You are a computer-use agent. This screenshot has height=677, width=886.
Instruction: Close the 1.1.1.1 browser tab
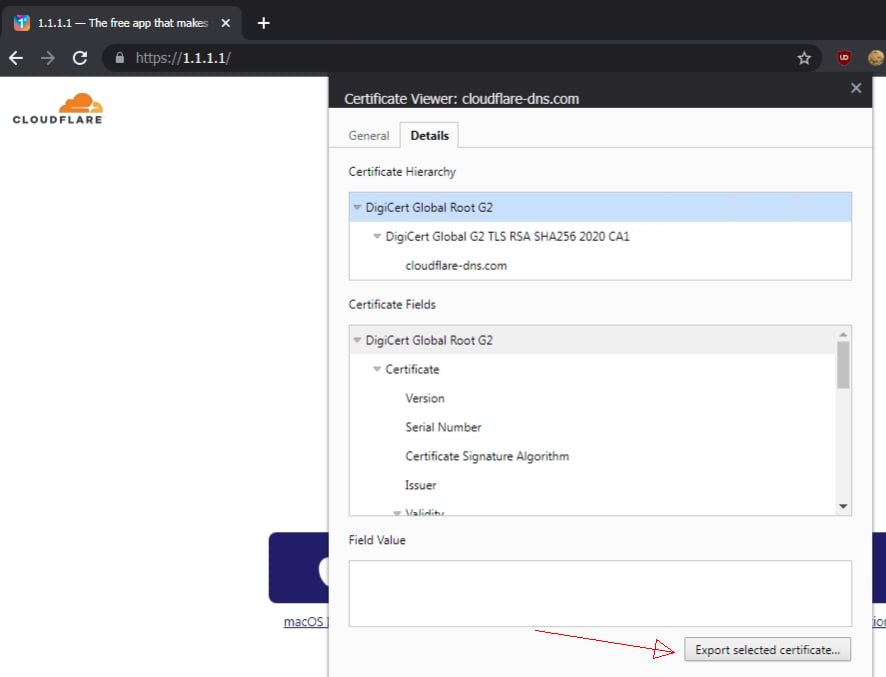click(x=225, y=23)
